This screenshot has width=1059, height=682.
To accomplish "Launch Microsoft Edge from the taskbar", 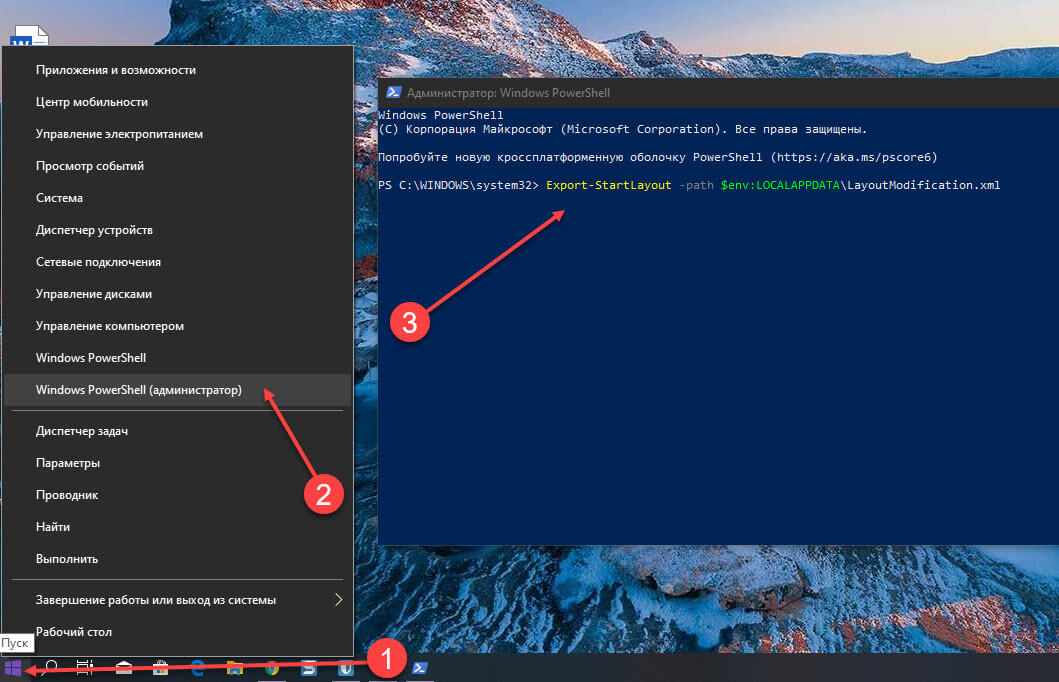I will coord(197,668).
